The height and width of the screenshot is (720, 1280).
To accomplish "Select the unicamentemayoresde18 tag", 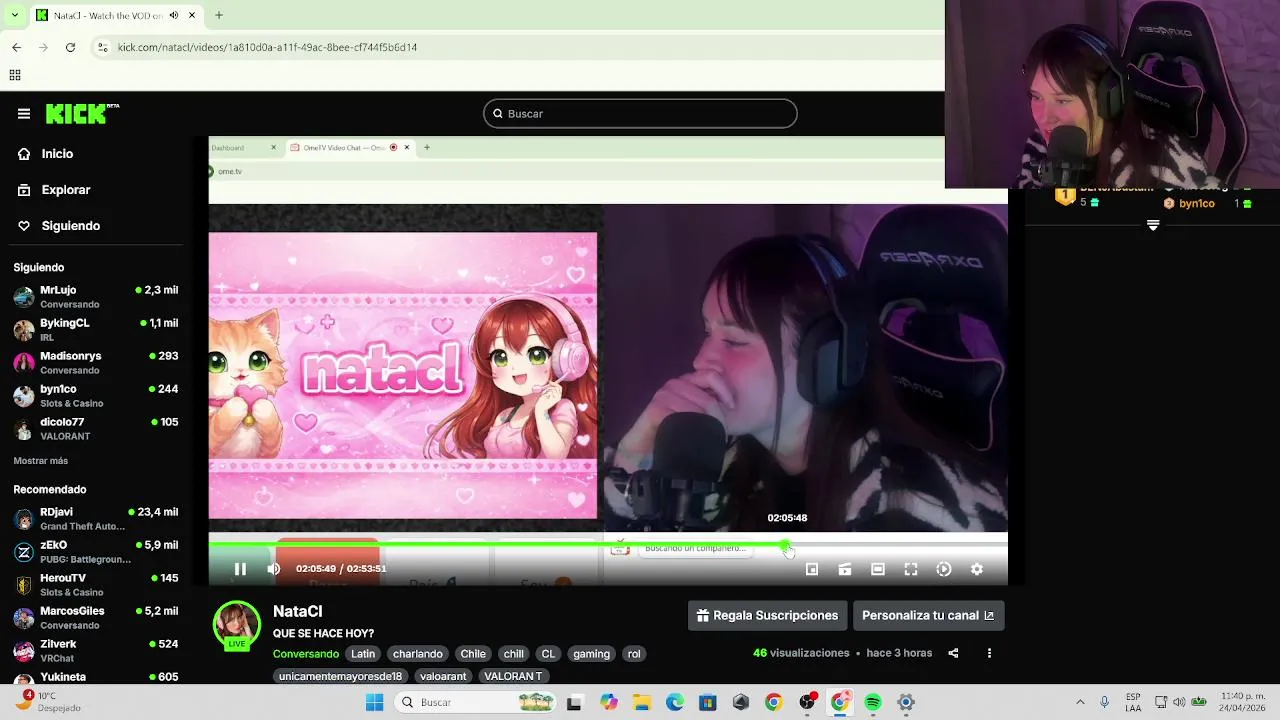I will pos(340,677).
